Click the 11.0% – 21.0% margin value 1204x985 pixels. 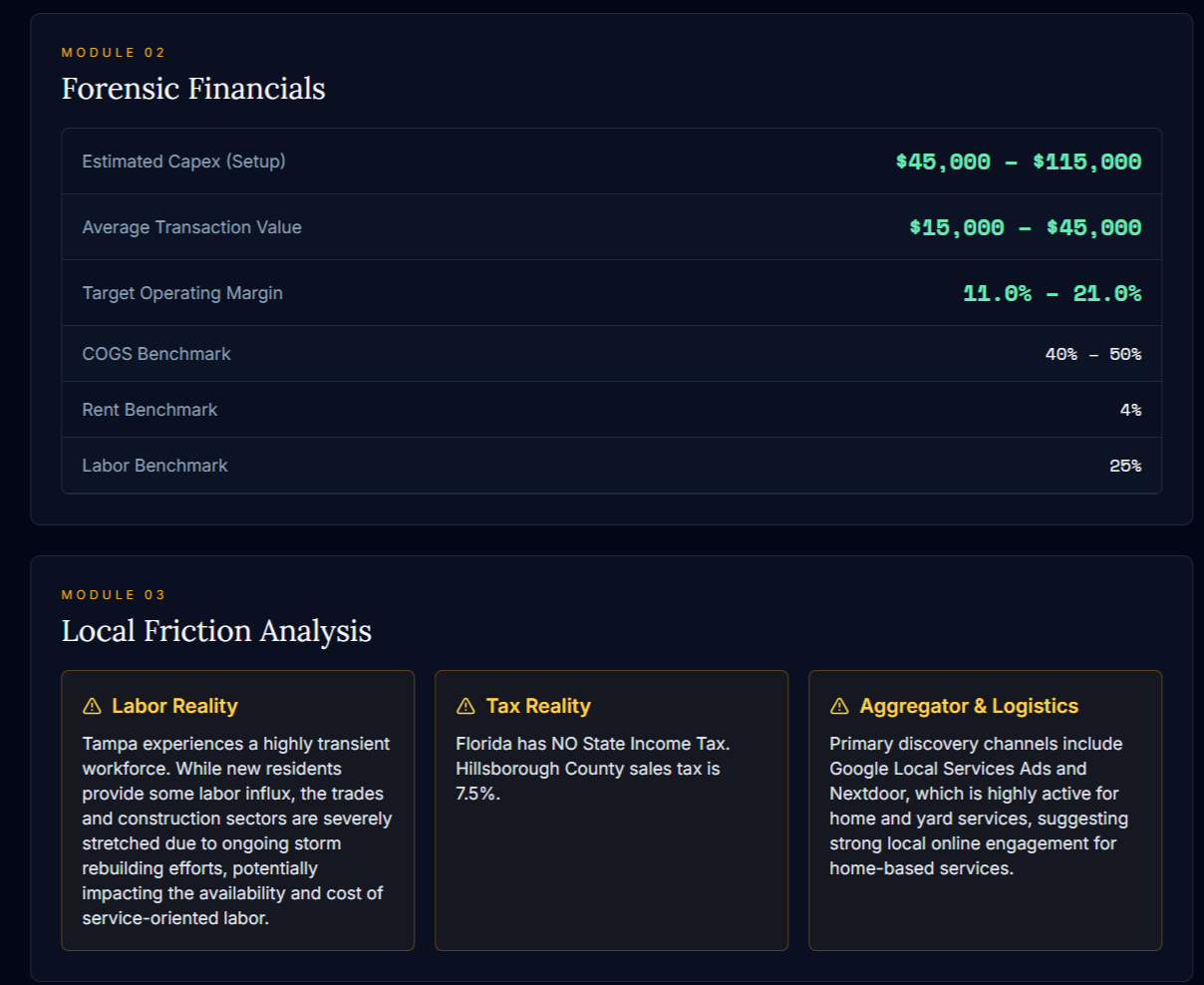[1052, 293]
